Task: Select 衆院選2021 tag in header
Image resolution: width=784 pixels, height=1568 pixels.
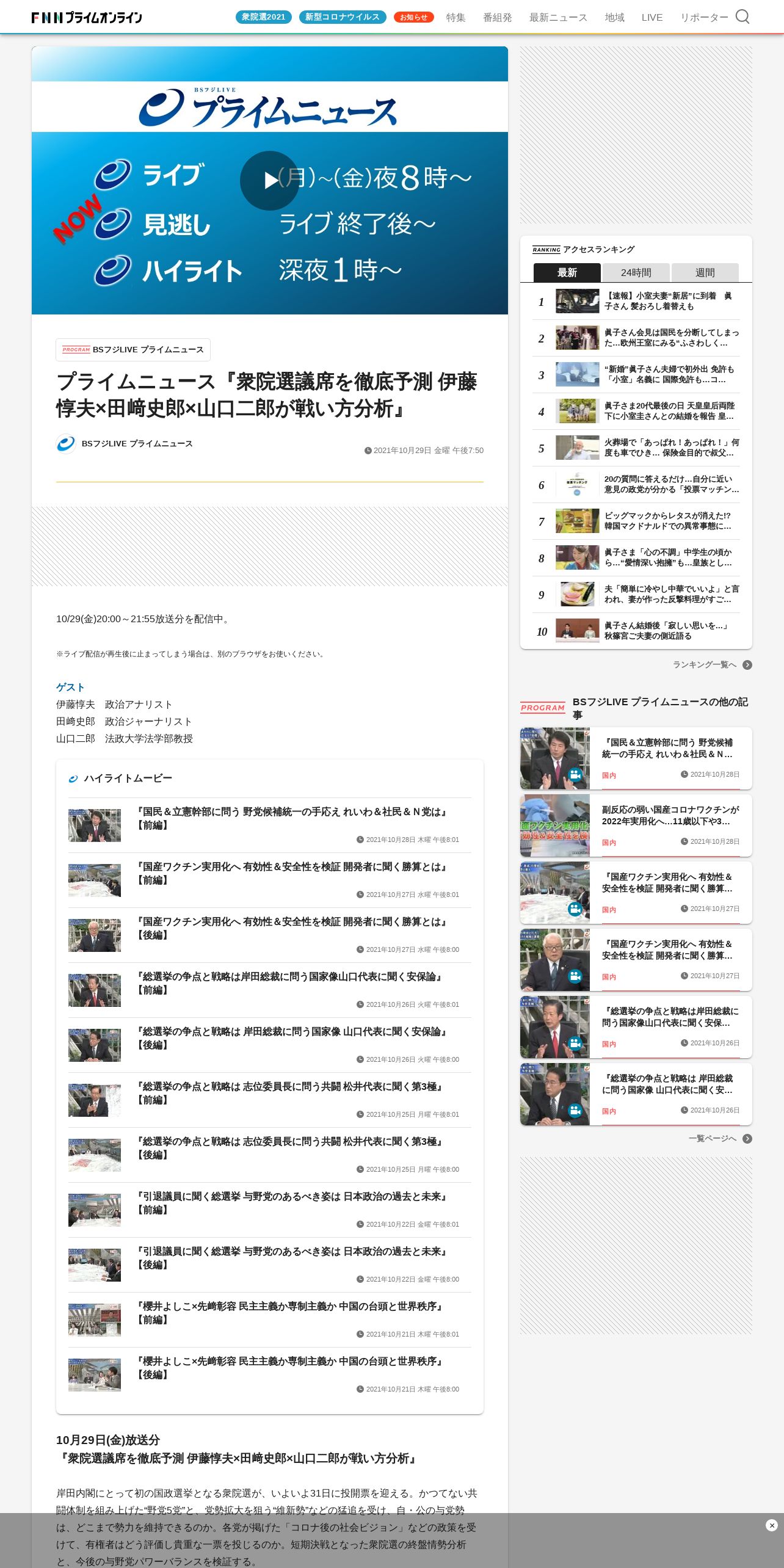Action: point(264,17)
